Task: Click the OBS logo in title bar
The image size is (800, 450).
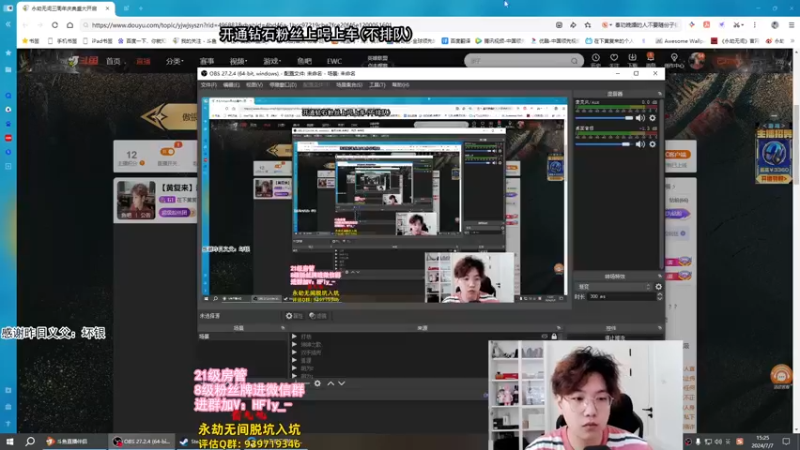Action: coord(204,73)
